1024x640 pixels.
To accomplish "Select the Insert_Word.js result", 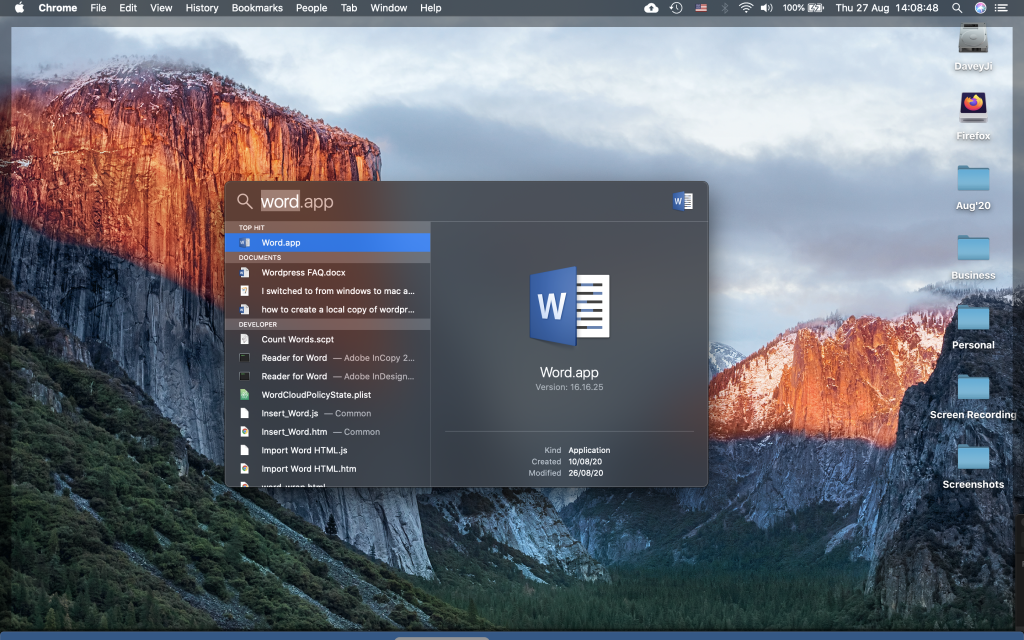I will [328, 413].
